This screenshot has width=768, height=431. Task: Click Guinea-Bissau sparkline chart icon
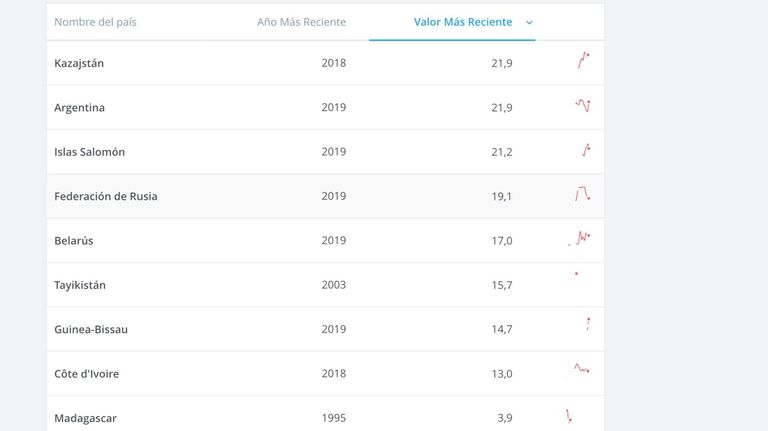click(588, 324)
